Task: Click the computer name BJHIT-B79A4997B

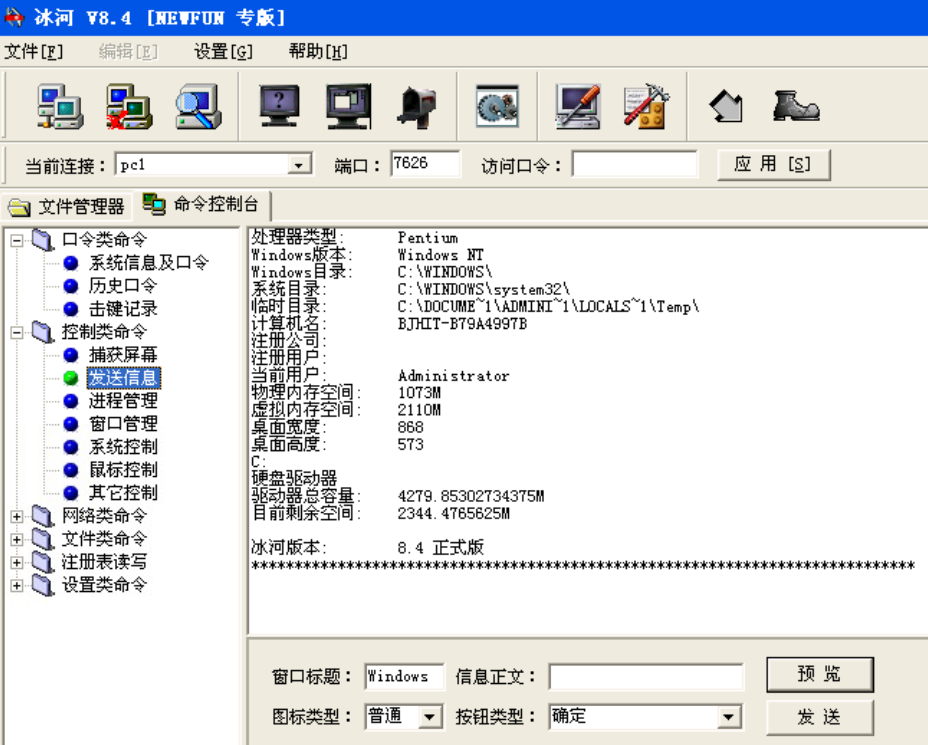Action: (462, 324)
